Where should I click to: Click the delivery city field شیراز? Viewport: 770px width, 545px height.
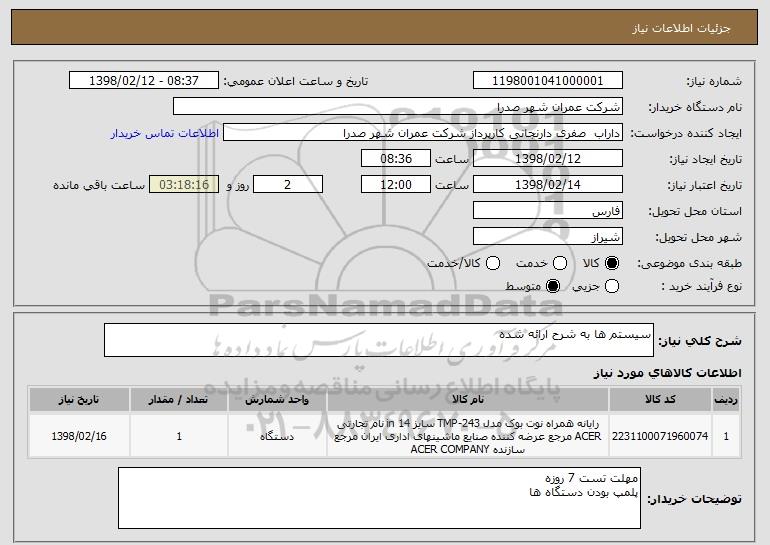coord(548,237)
